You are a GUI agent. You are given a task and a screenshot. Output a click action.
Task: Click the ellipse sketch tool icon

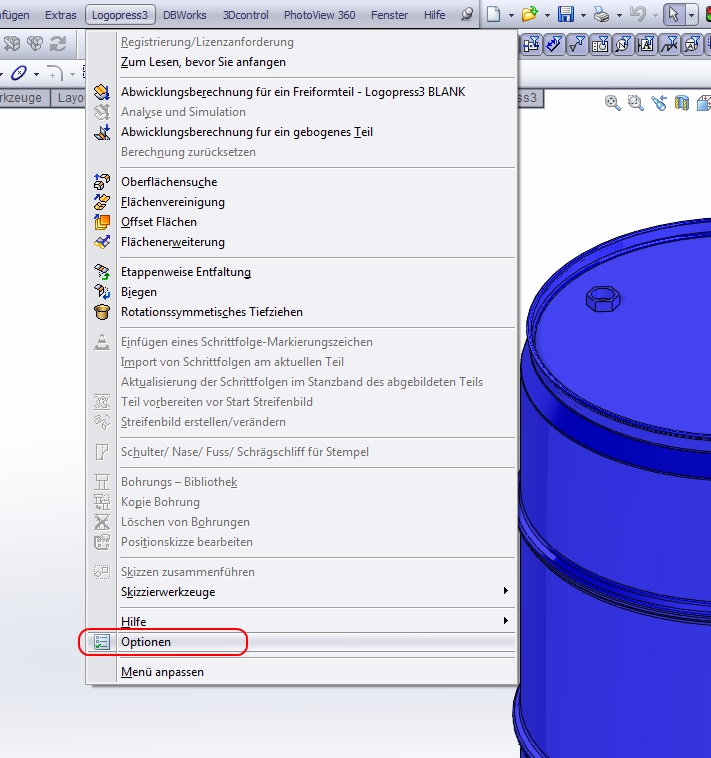pos(19,73)
